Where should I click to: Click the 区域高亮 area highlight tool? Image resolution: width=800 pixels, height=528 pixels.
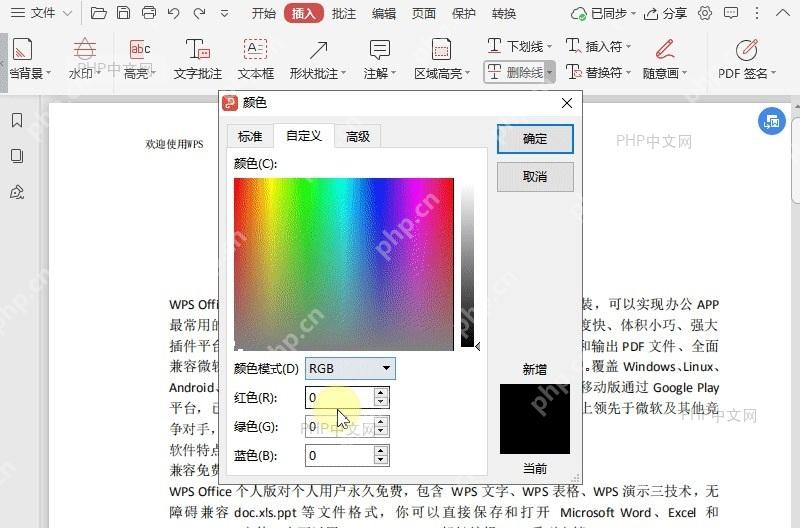click(441, 59)
